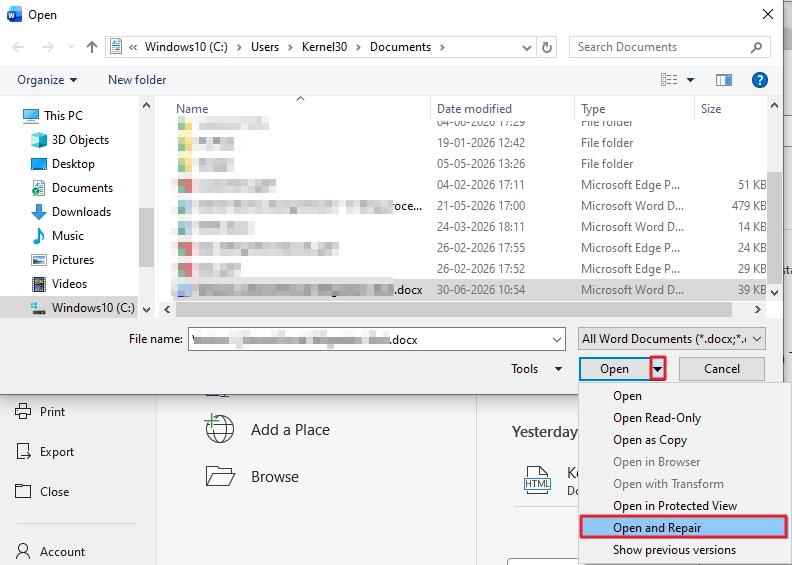Image resolution: width=792 pixels, height=565 pixels.
Task: Click down arrow on file list scrollbar
Action: click(x=774, y=292)
